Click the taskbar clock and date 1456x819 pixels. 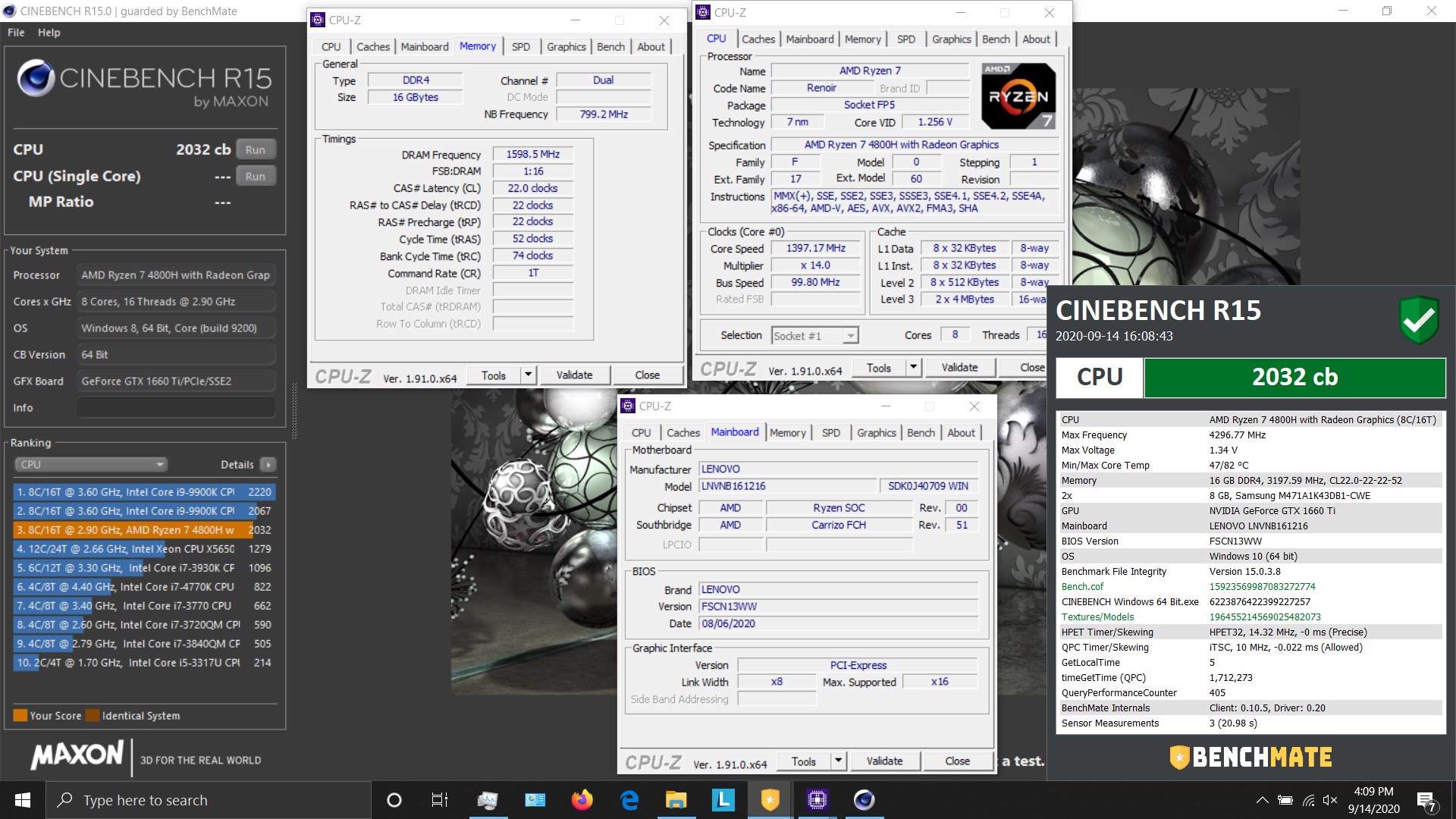click(x=1373, y=800)
